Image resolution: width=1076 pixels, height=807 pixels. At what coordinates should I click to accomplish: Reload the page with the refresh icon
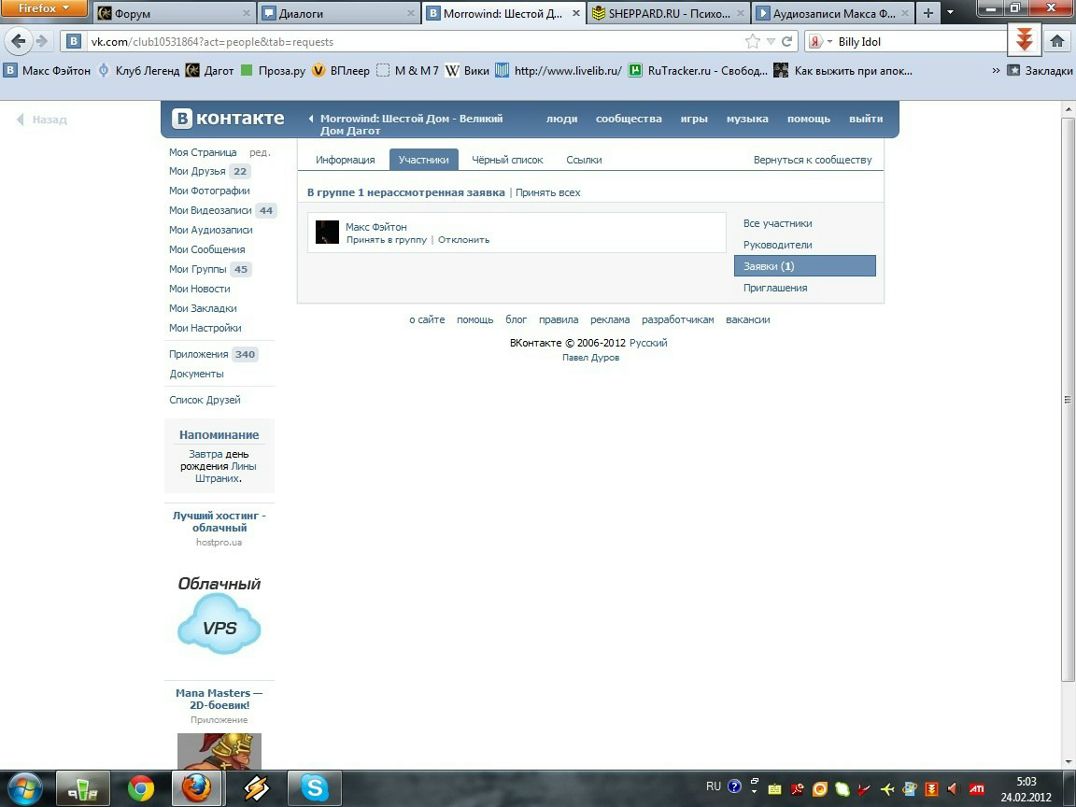click(787, 42)
